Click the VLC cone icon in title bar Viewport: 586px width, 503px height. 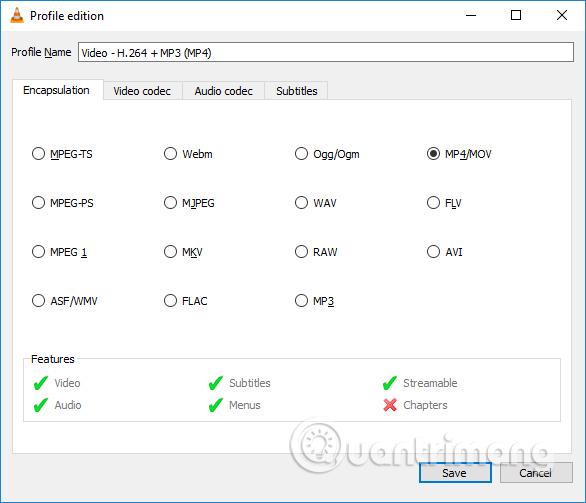point(17,16)
